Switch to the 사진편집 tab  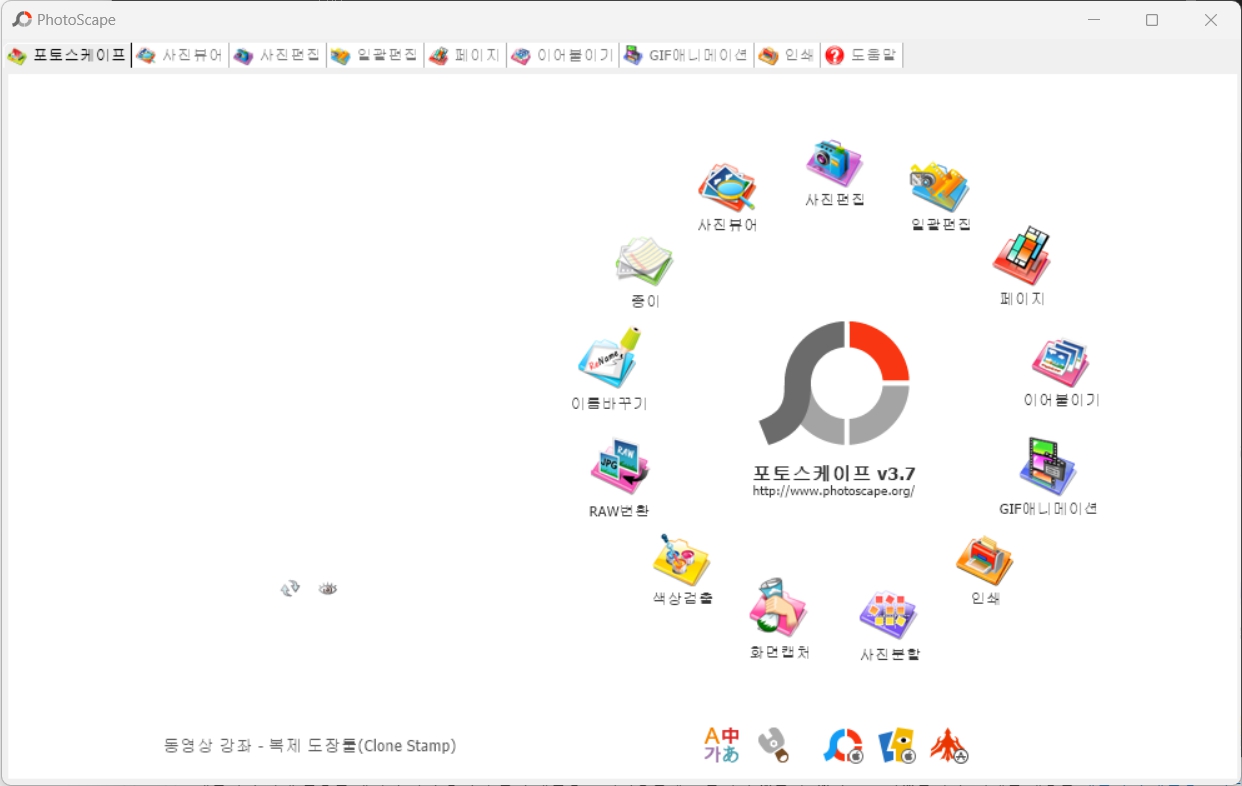pyautogui.click(x=277, y=55)
